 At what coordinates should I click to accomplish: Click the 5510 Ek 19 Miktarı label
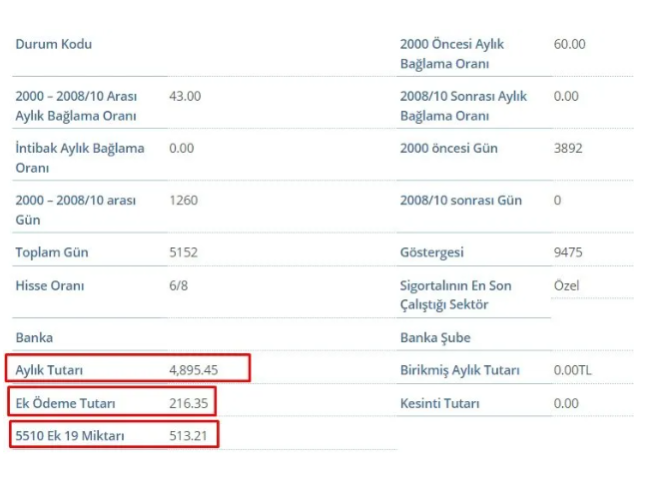tap(70, 436)
